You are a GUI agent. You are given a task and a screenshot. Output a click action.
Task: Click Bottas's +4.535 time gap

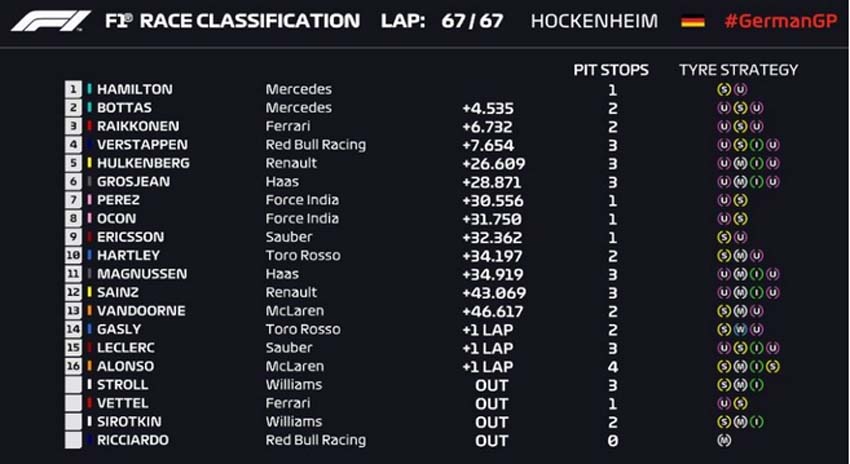point(488,108)
